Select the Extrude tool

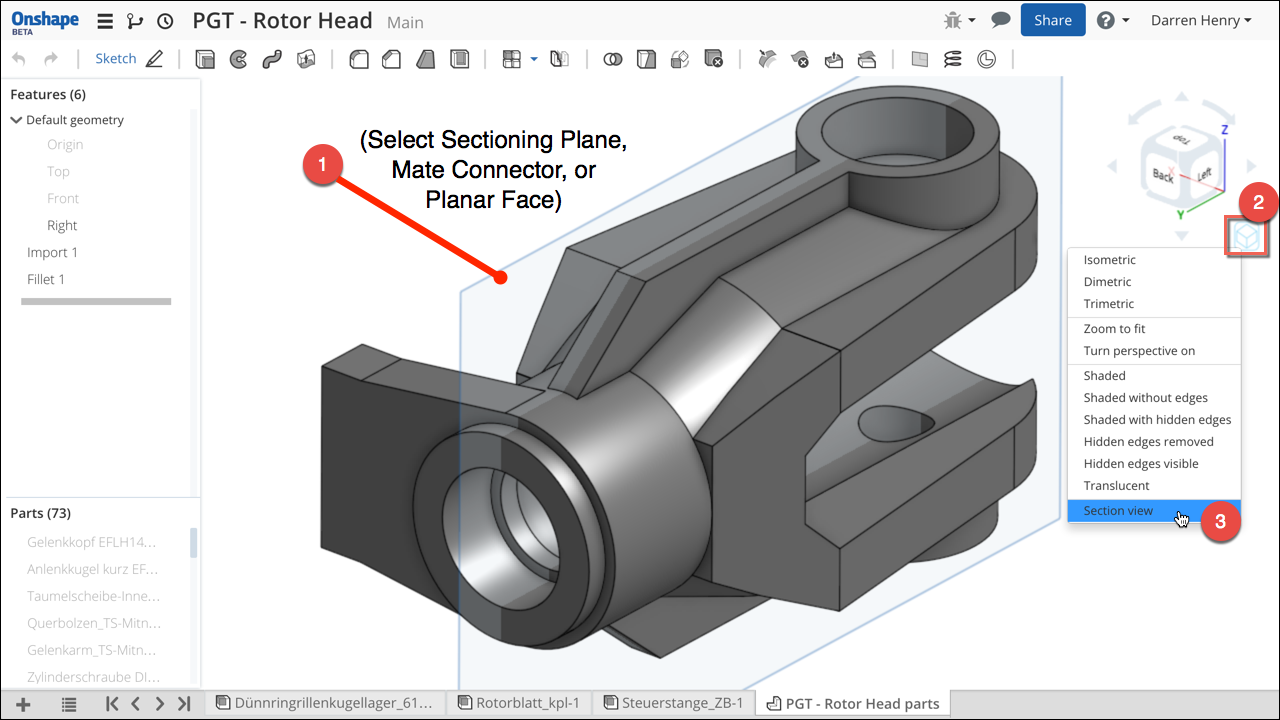(205, 59)
